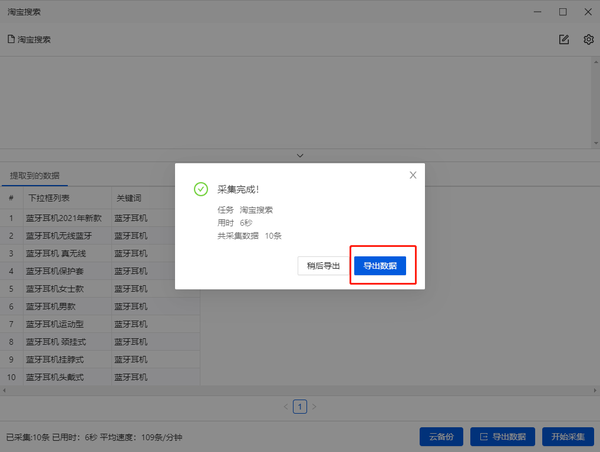Screen dimensions: 600x452
Task: Click horizontal scrollbar right arrow
Action: coord(595,390)
